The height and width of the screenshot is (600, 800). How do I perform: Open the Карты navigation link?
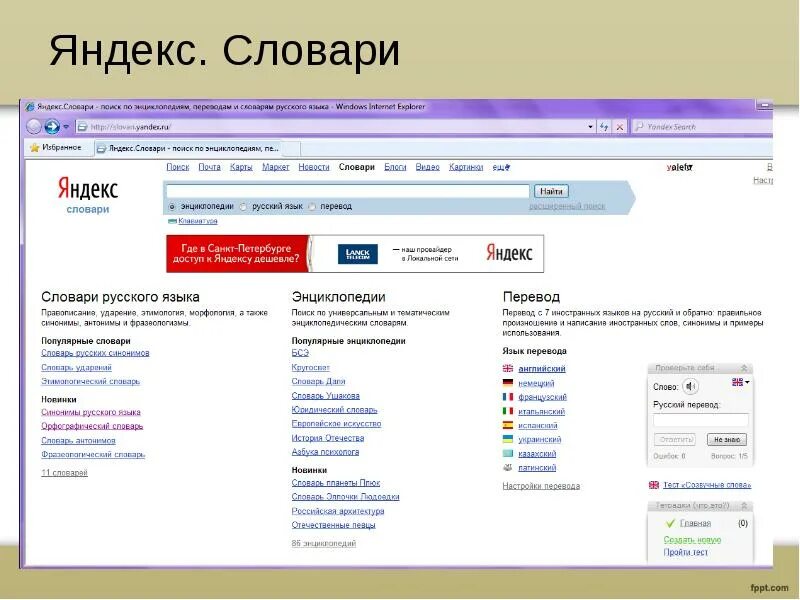click(x=241, y=167)
